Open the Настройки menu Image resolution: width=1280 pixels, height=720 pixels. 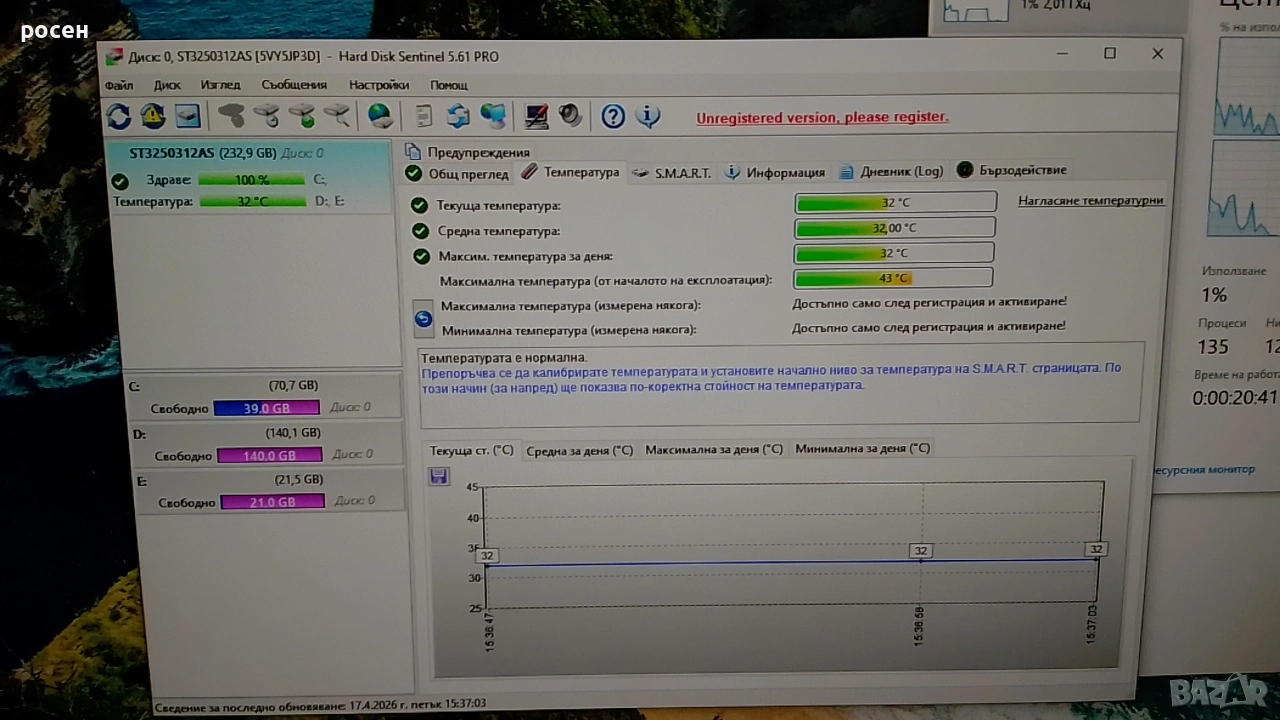coord(379,85)
